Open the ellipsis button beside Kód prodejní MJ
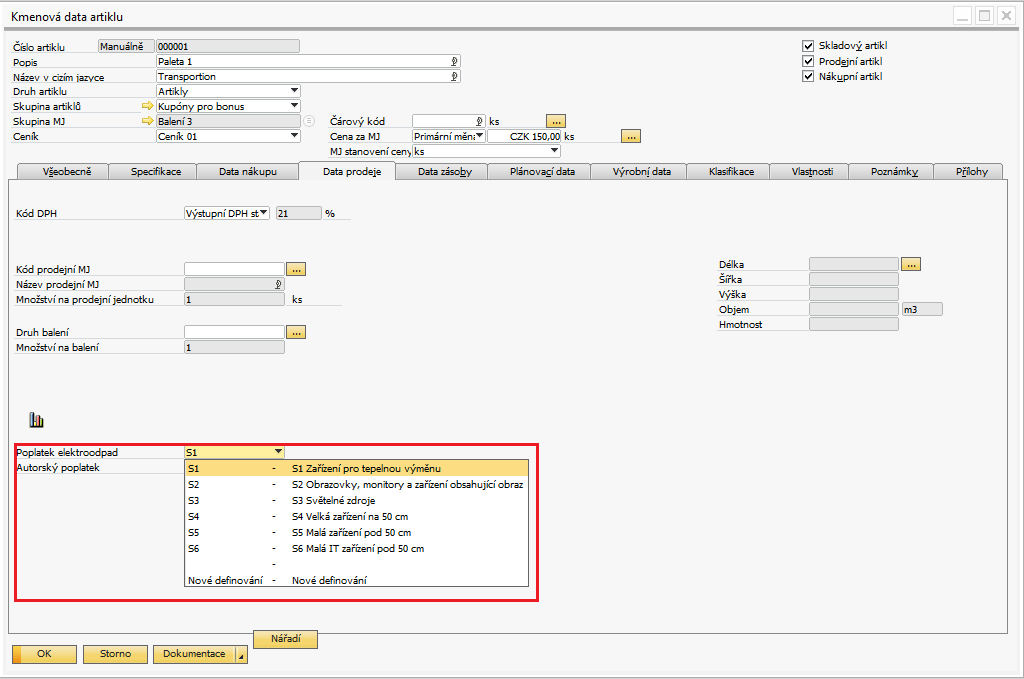The height and width of the screenshot is (679, 1024). pos(296,269)
